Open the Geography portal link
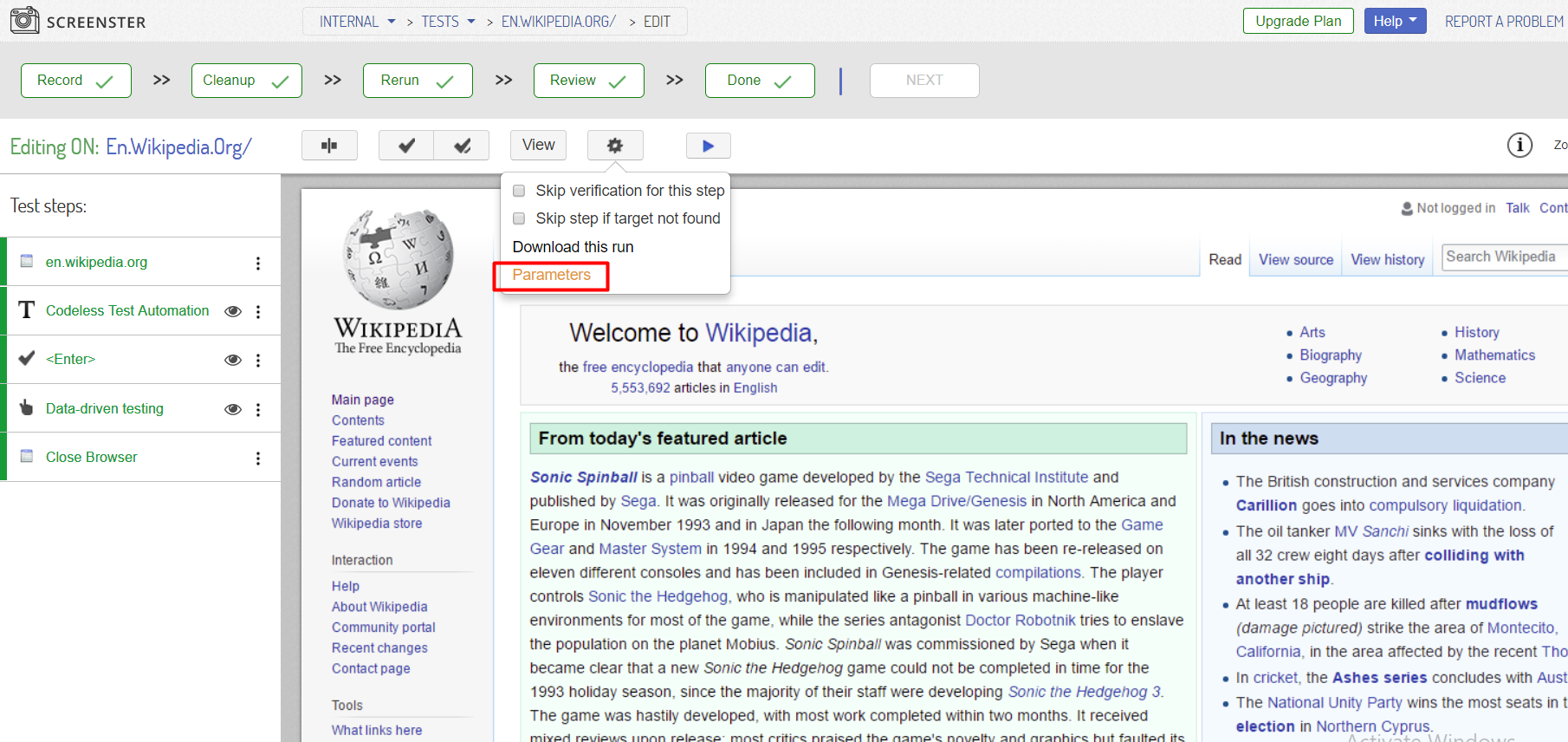 (x=1333, y=378)
